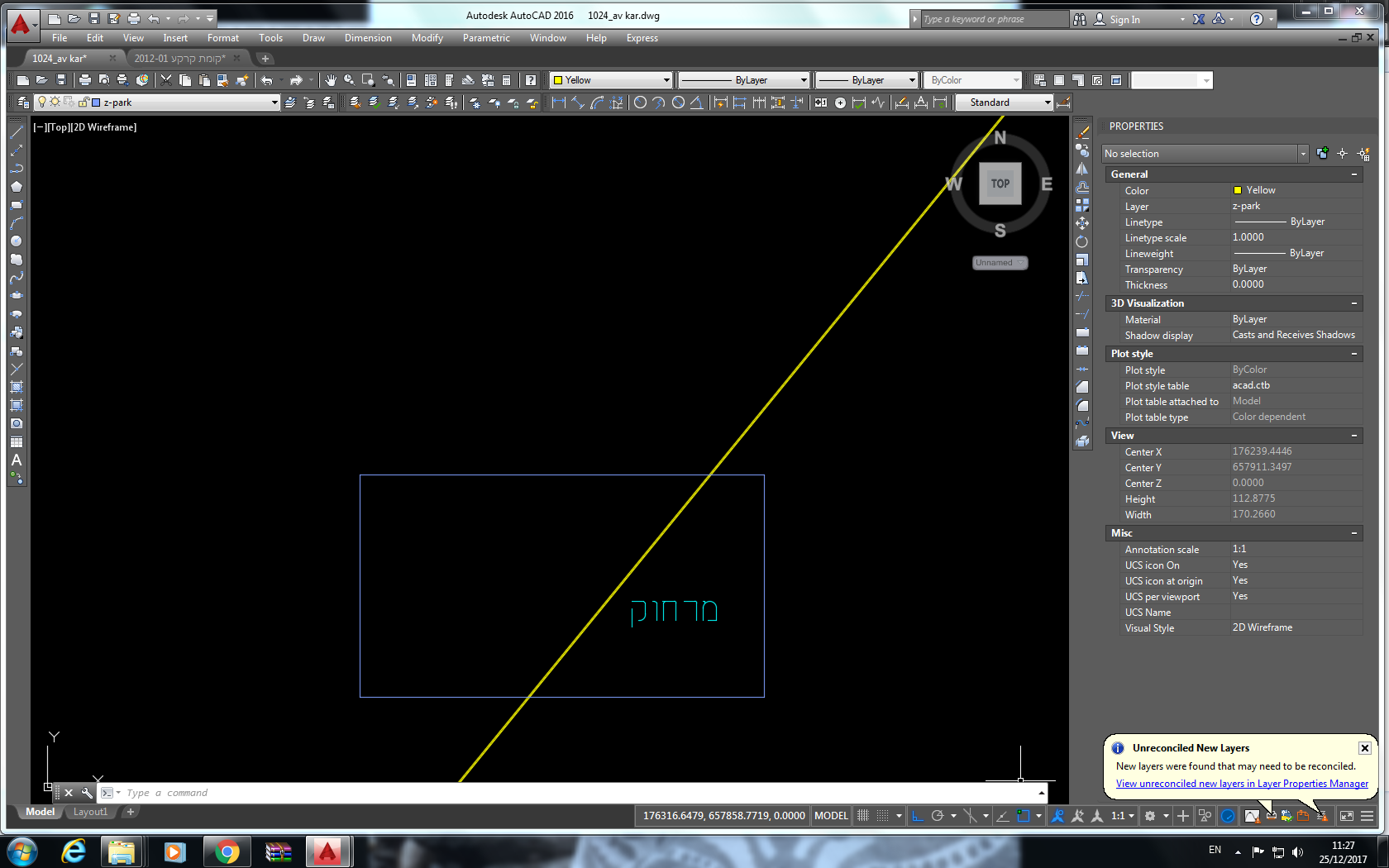Image resolution: width=1389 pixels, height=868 pixels.
Task: Click the Plot (printer) icon in the toolbar
Action: point(85,80)
